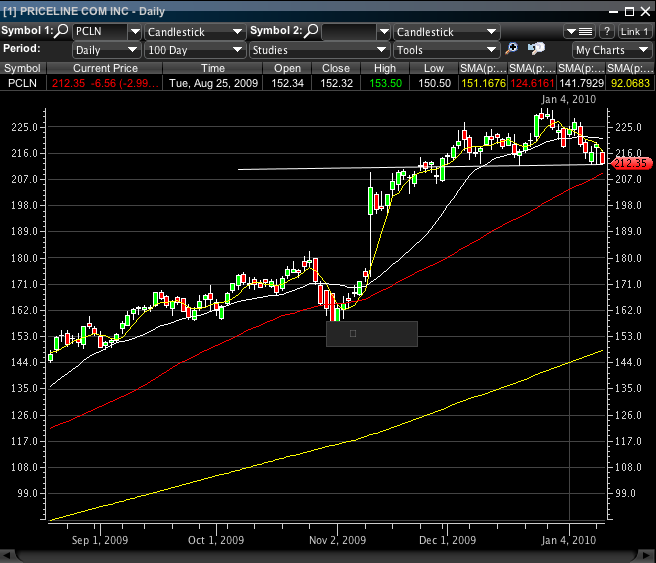Open the chart options list menu icon
The height and width of the screenshot is (563, 656).
(x=579, y=32)
